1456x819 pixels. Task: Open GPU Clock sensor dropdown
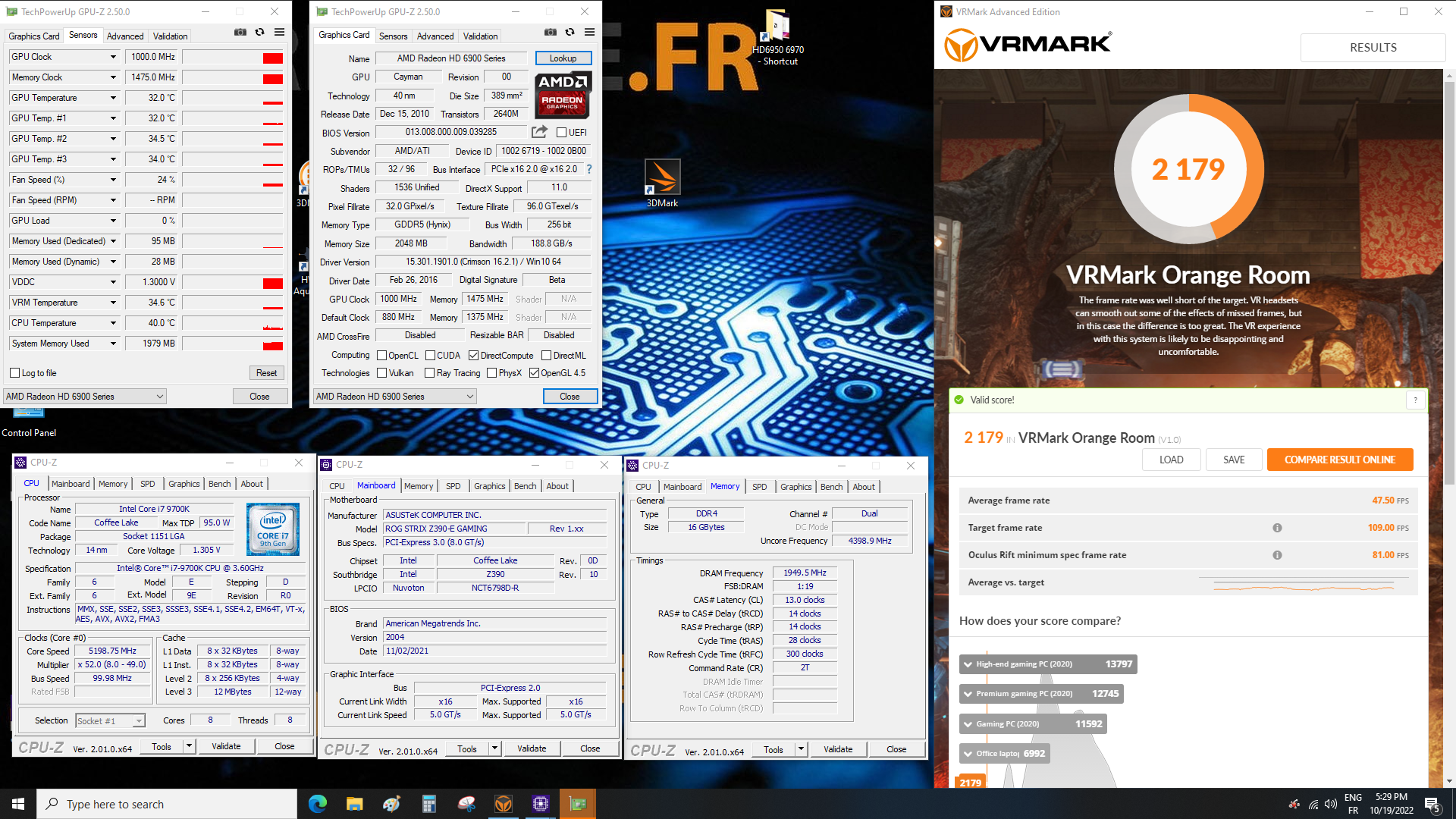(113, 57)
